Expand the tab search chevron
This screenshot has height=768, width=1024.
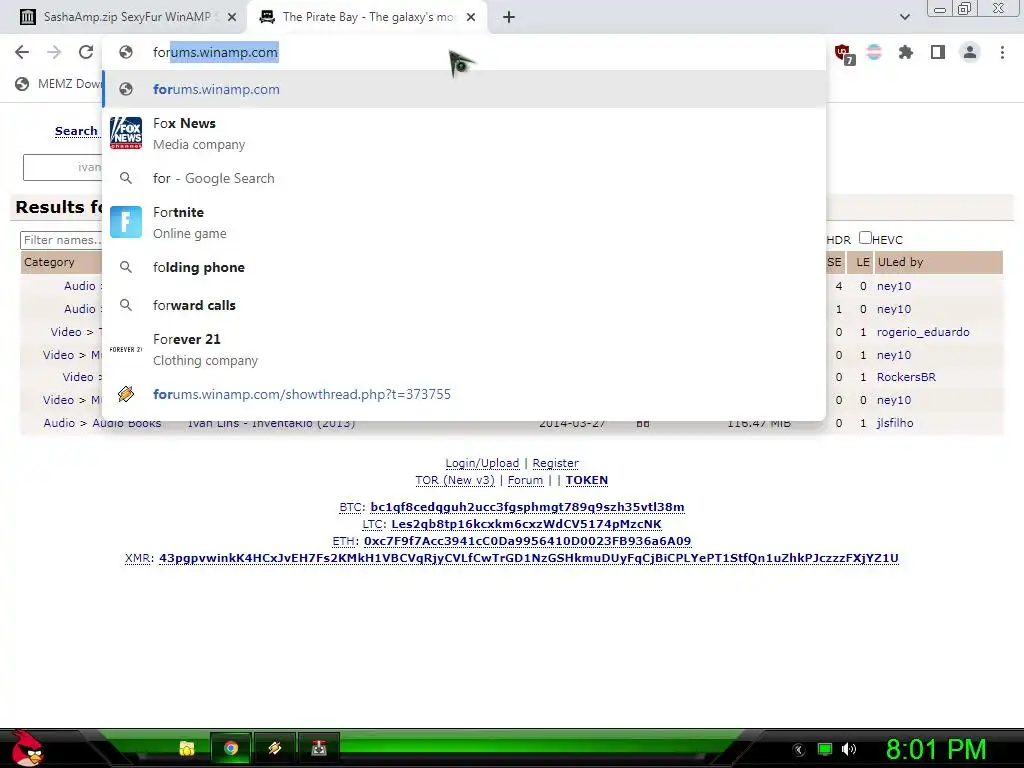point(904,17)
